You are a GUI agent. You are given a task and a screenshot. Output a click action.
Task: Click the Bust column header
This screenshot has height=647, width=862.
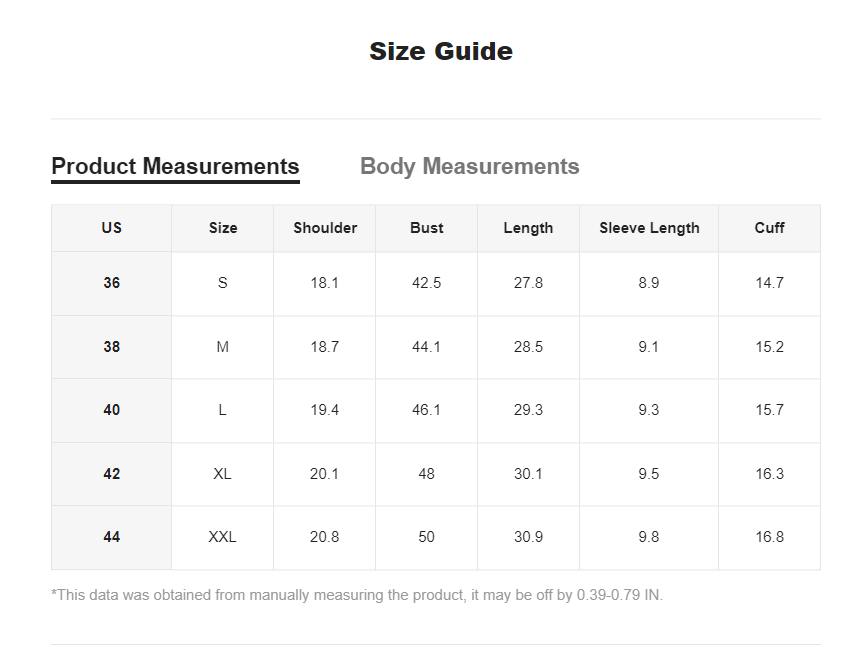[x=427, y=228]
